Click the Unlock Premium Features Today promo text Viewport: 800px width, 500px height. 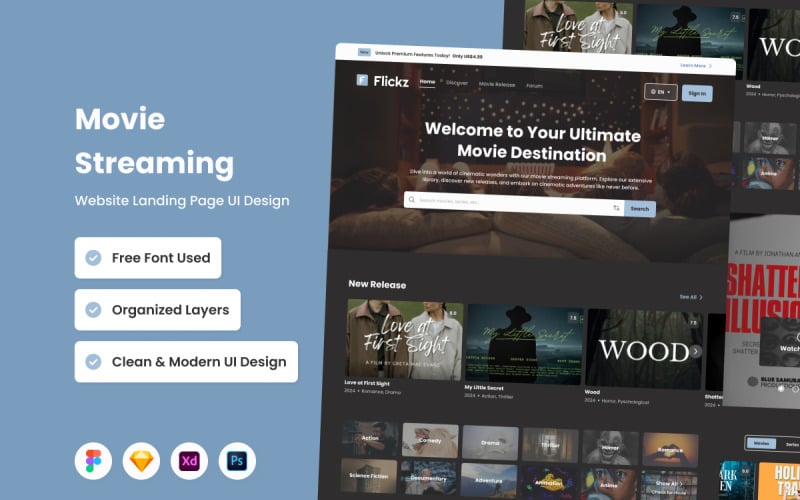(x=429, y=55)
